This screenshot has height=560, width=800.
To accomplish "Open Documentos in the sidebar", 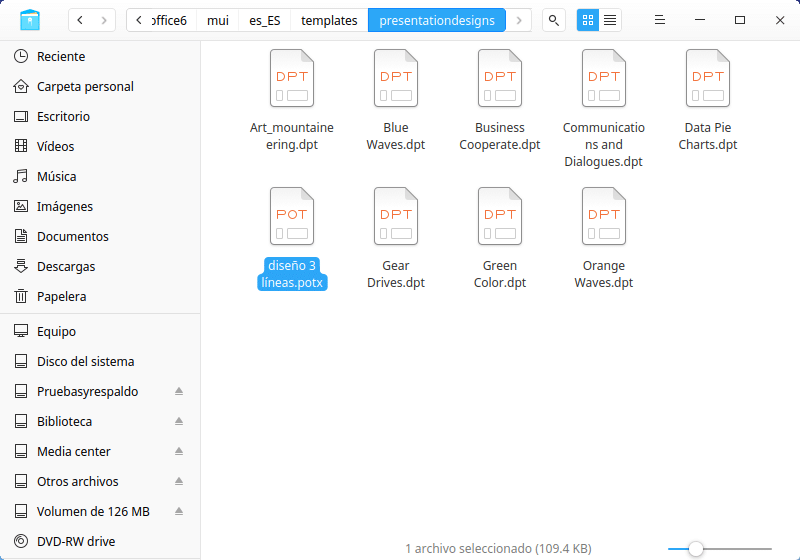I will coord(100,236).
